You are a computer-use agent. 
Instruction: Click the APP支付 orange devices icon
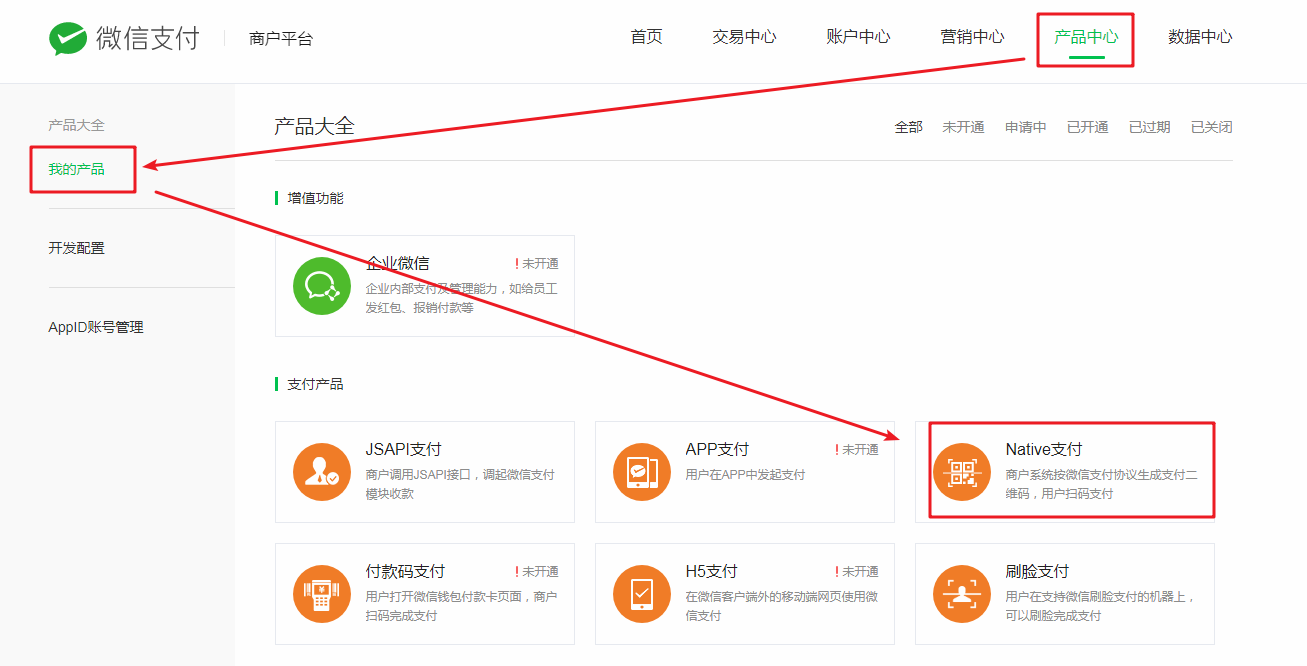click(x=642, y=472)
